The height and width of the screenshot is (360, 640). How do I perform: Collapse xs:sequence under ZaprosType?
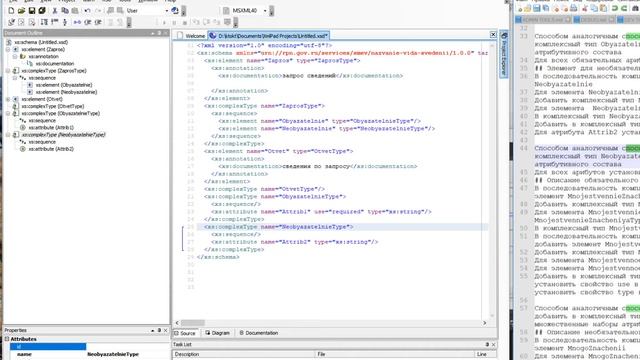15,78
